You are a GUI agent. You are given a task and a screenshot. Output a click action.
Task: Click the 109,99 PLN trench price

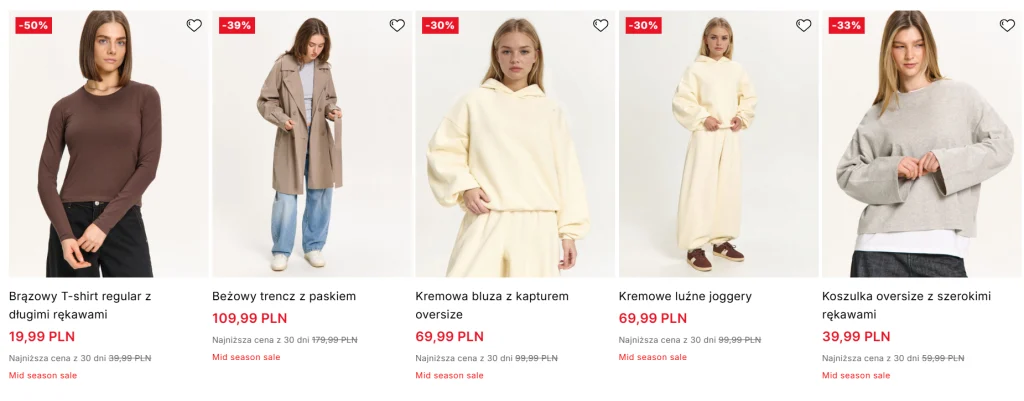pos(249,319)
